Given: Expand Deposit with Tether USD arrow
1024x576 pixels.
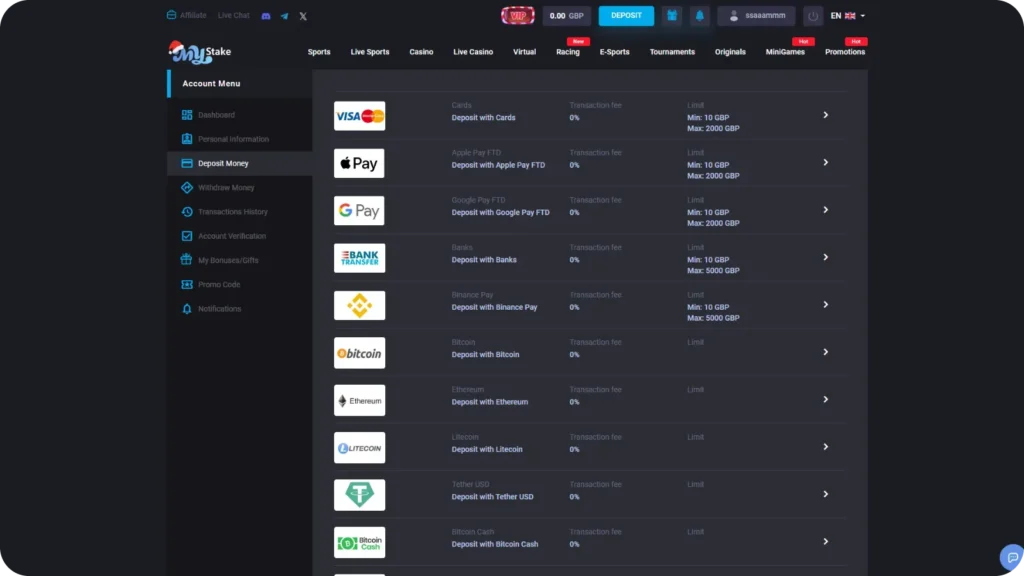Looking at the screenshot, I should [x=825, y=494].
